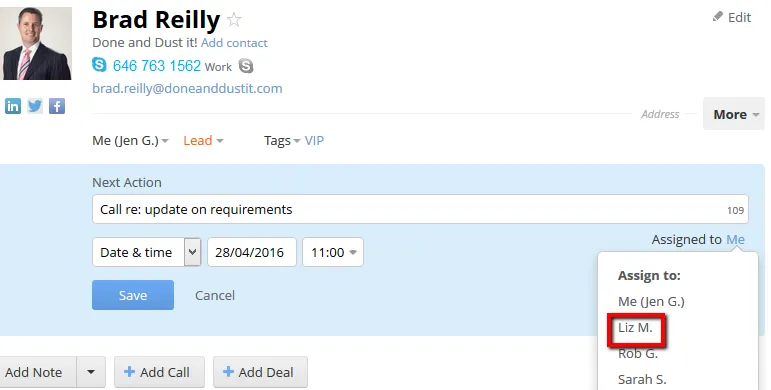Click the pencil Edit icon
The width and height of the screenshot is (771, 390).
click(x=718, y=17)
